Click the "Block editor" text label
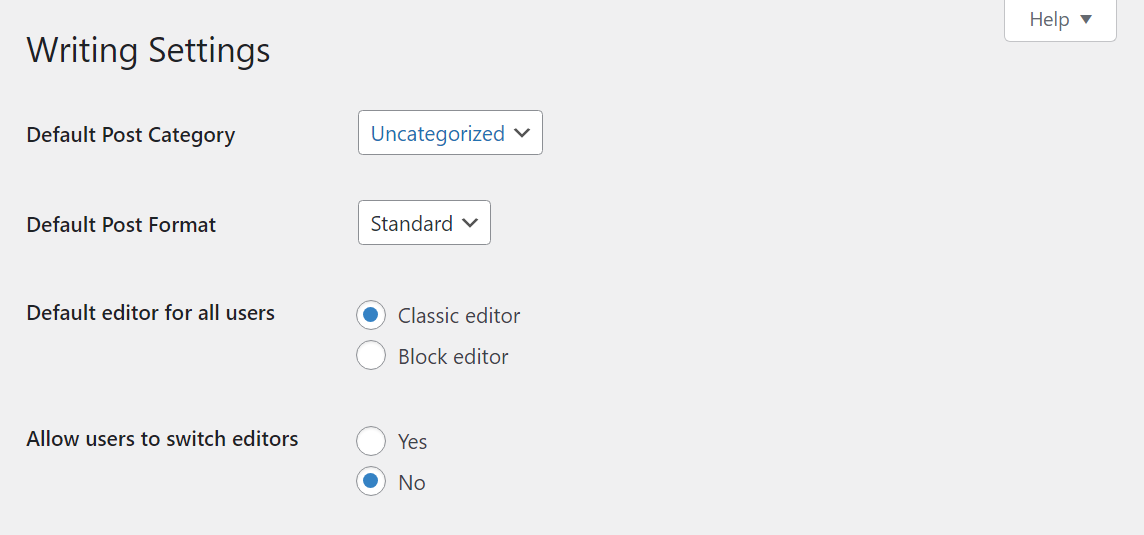The height and width of the screenshot is (535, 1144). (x=453, y=357)
